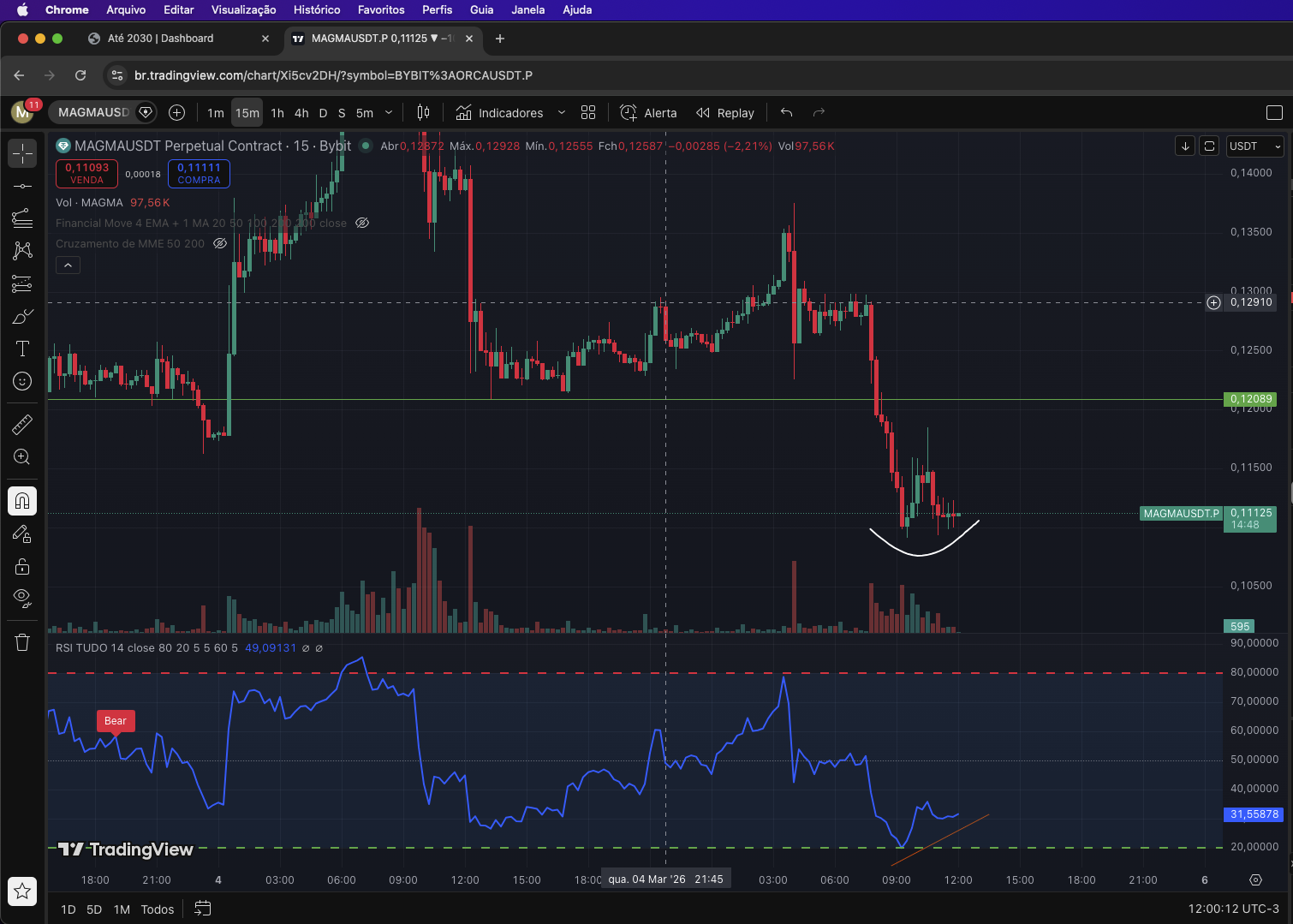Viewport: 1293px width, 924px height.
Task: Click the green 0,12089 horizontal line price label
Action: click(1250, 399)
